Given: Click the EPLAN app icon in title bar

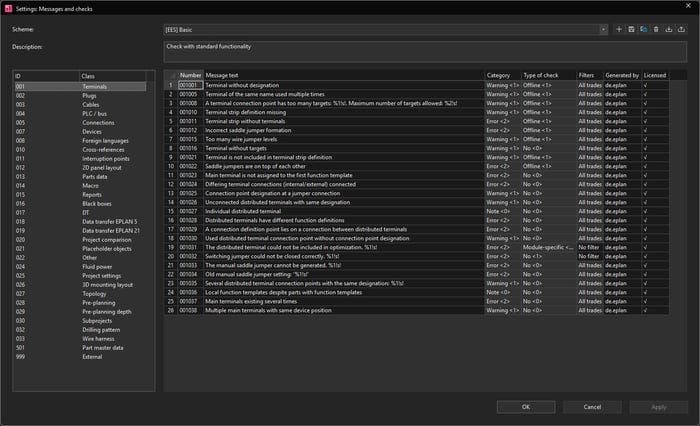Looking at the screenshot, I should (8, 8).
